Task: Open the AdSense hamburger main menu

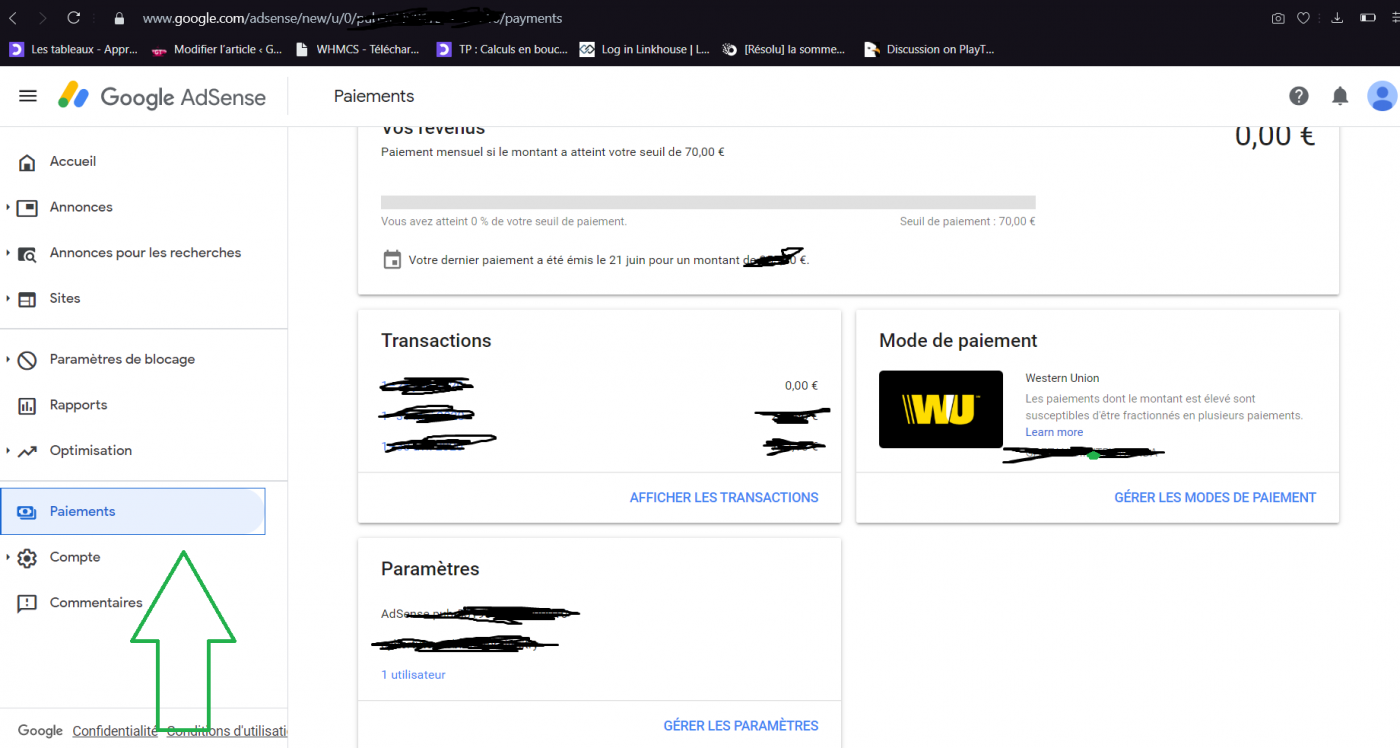Action: tap(28, 96)
